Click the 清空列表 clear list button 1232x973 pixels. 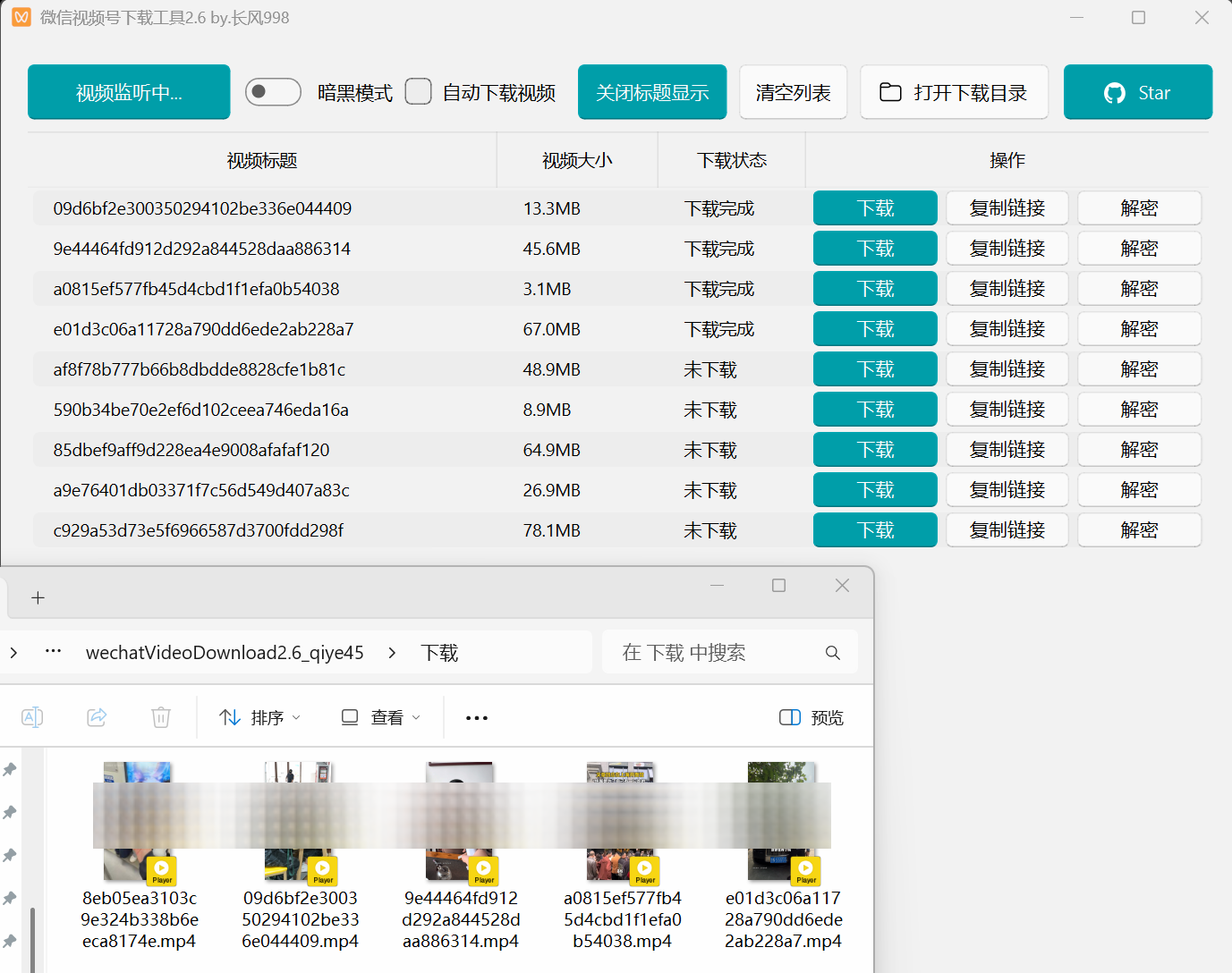(x=792, y=91)
